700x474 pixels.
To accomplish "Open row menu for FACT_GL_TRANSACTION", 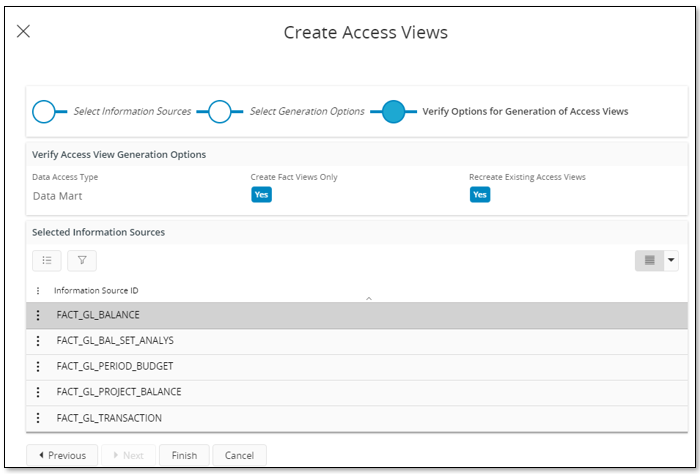I will 38,418.
